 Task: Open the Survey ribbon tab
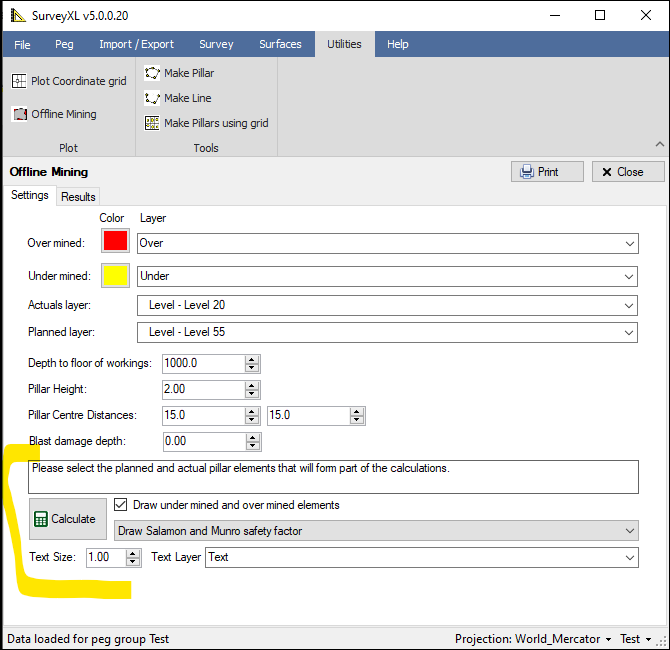(216, 44)
